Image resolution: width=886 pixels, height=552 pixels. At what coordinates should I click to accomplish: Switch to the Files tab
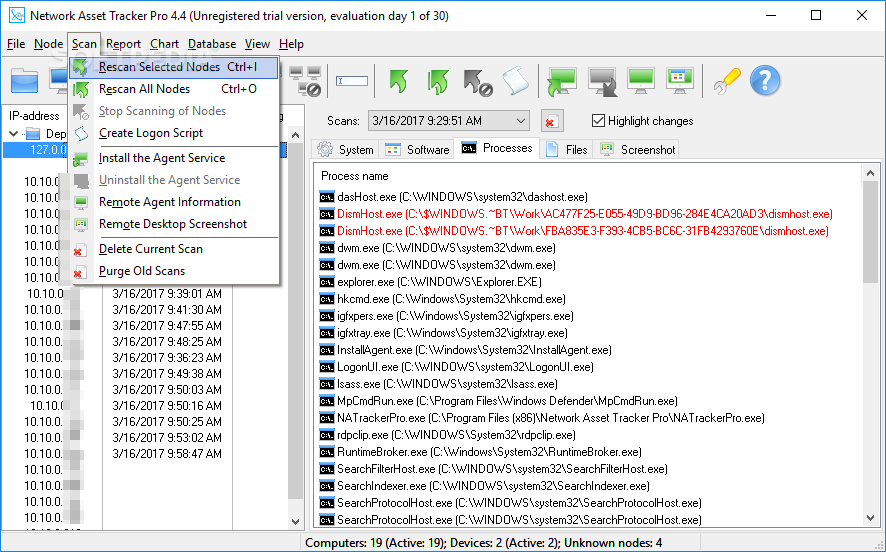566,150
